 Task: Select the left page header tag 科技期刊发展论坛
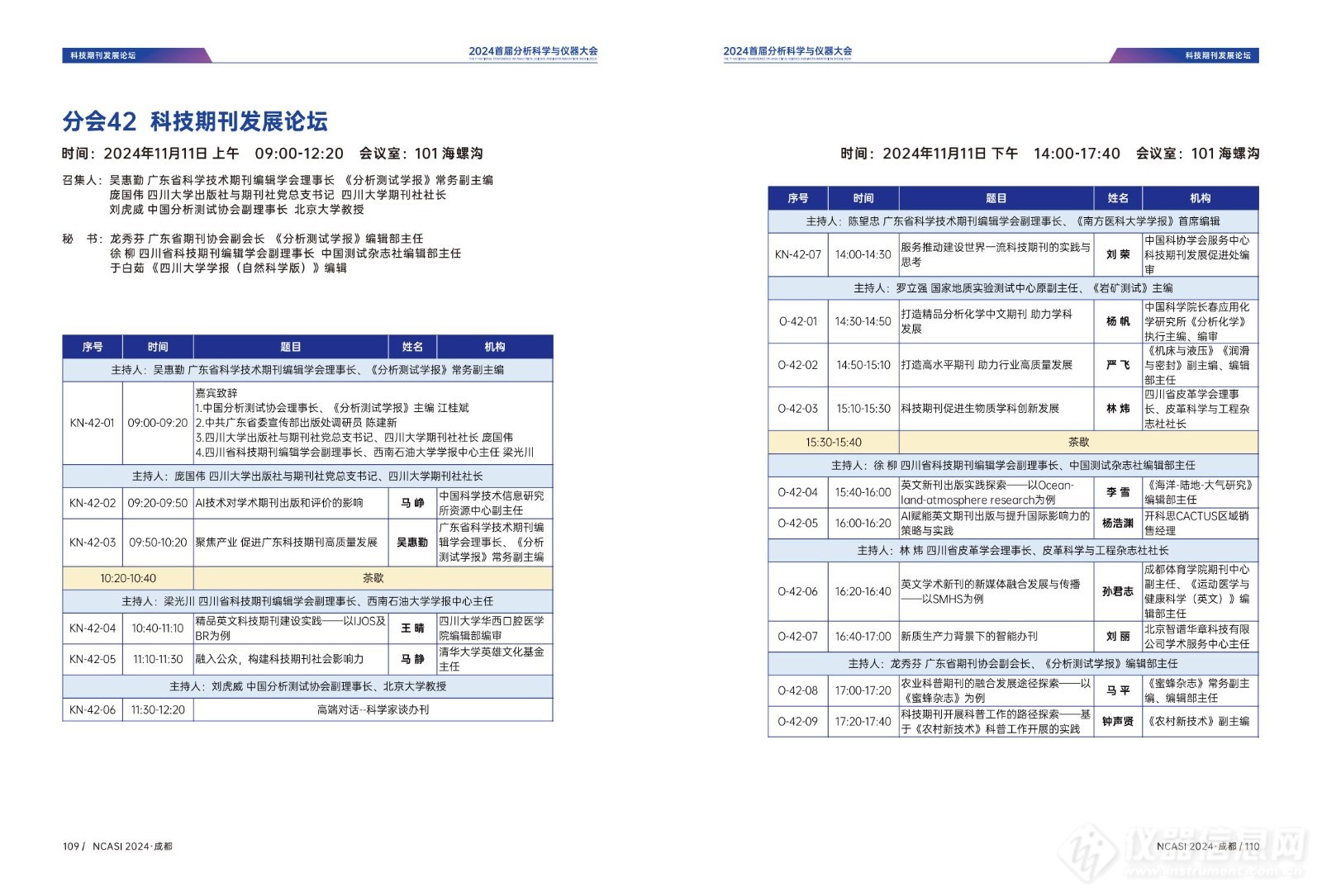coord(102,55)
